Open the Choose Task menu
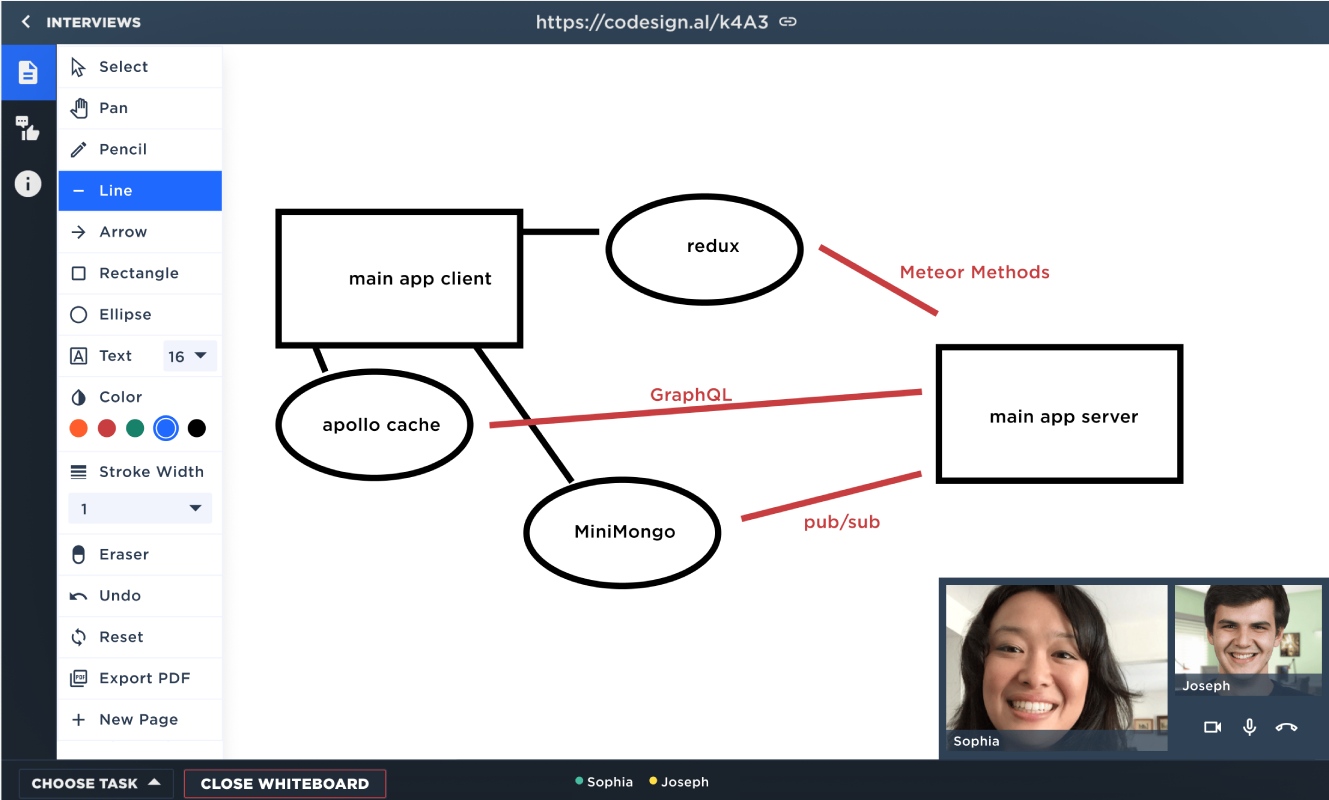 click(96, 783)
